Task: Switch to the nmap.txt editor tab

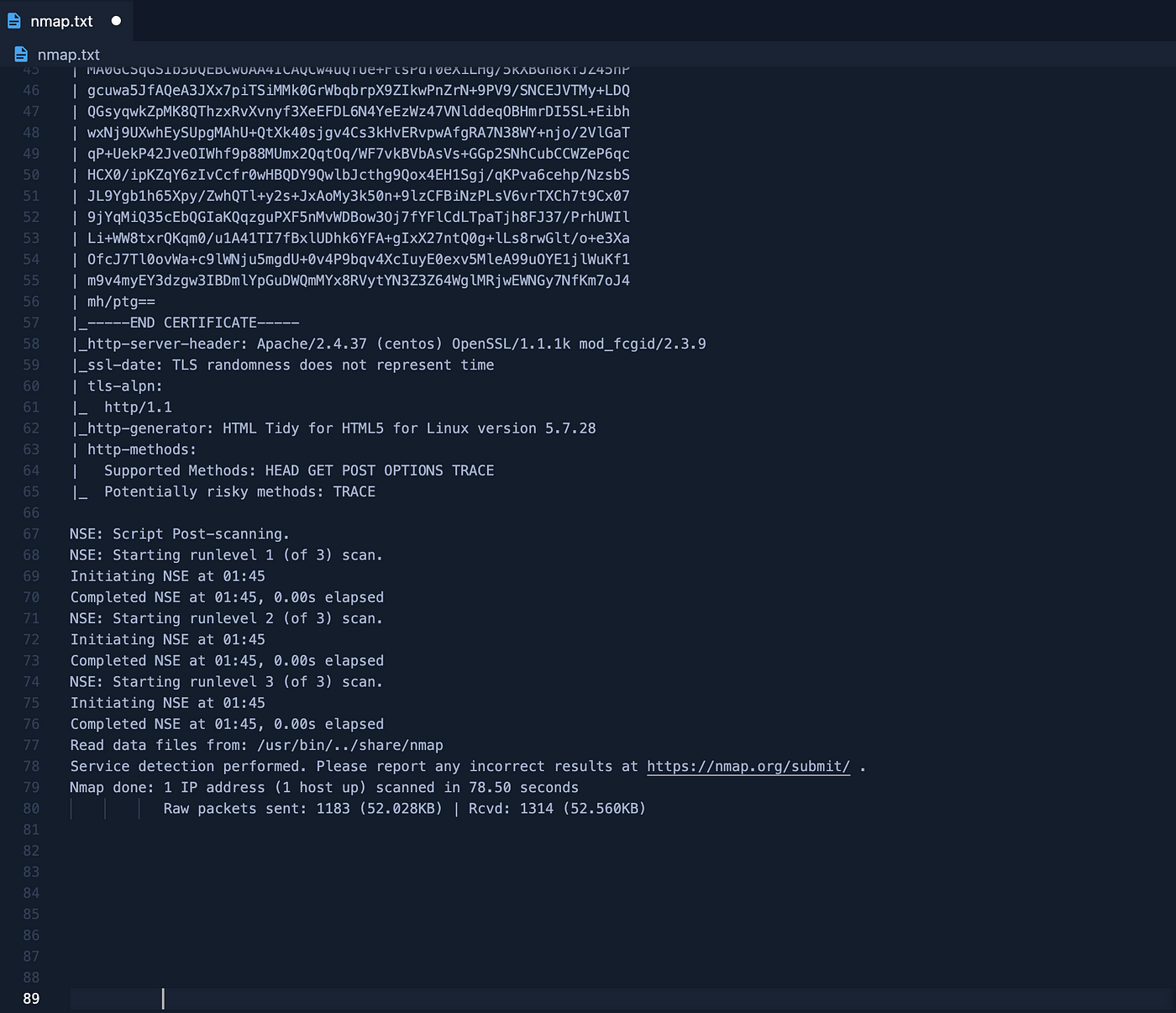Action: (66, 21)
